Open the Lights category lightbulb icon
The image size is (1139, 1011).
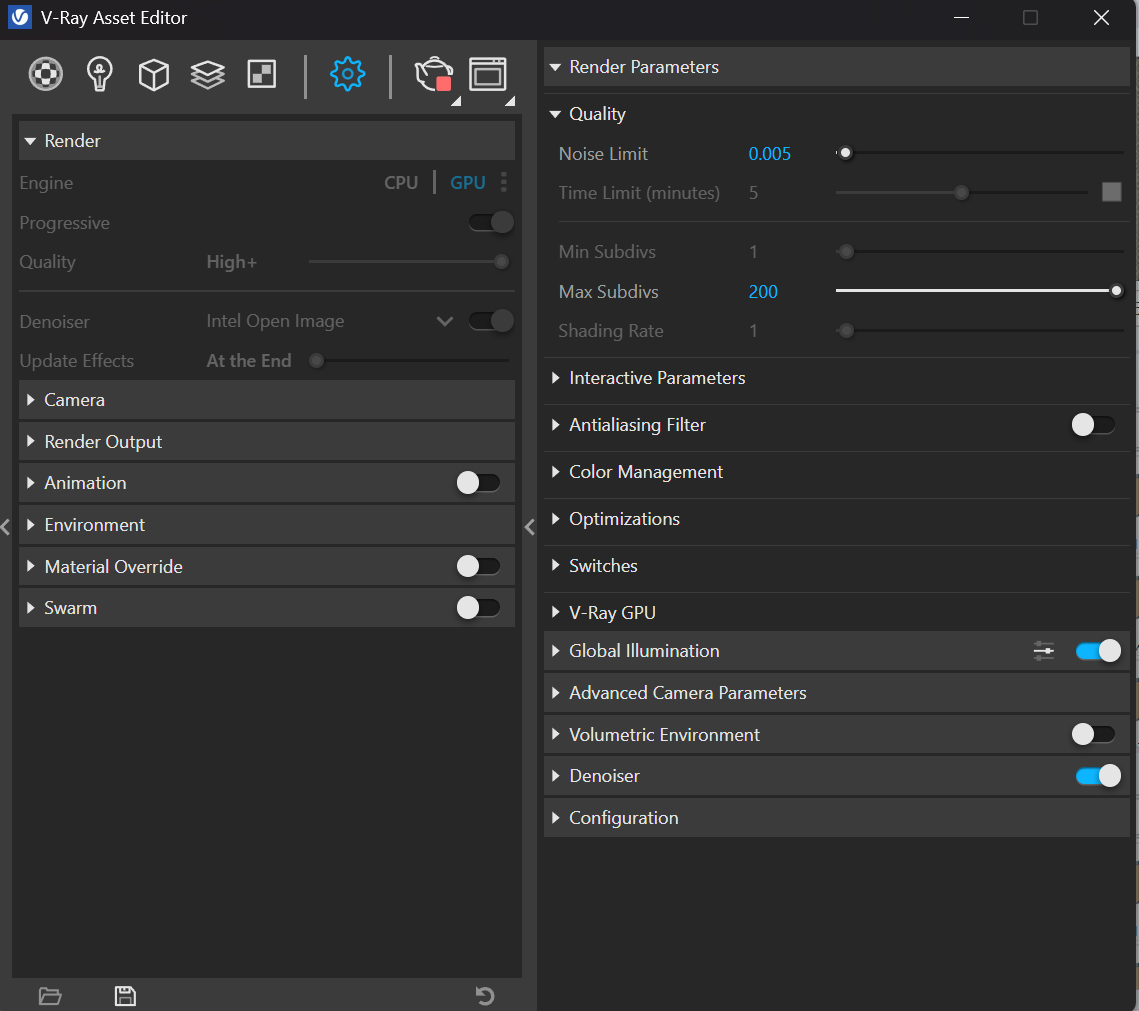pos(100,74)
